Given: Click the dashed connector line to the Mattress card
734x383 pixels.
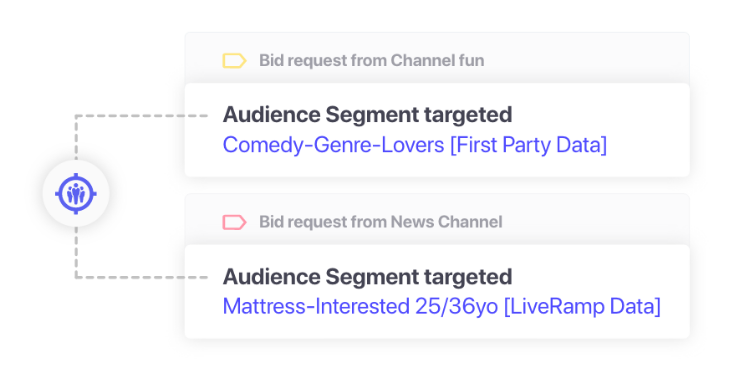Looking at the screenshot, I should click(x=140, y=277).
